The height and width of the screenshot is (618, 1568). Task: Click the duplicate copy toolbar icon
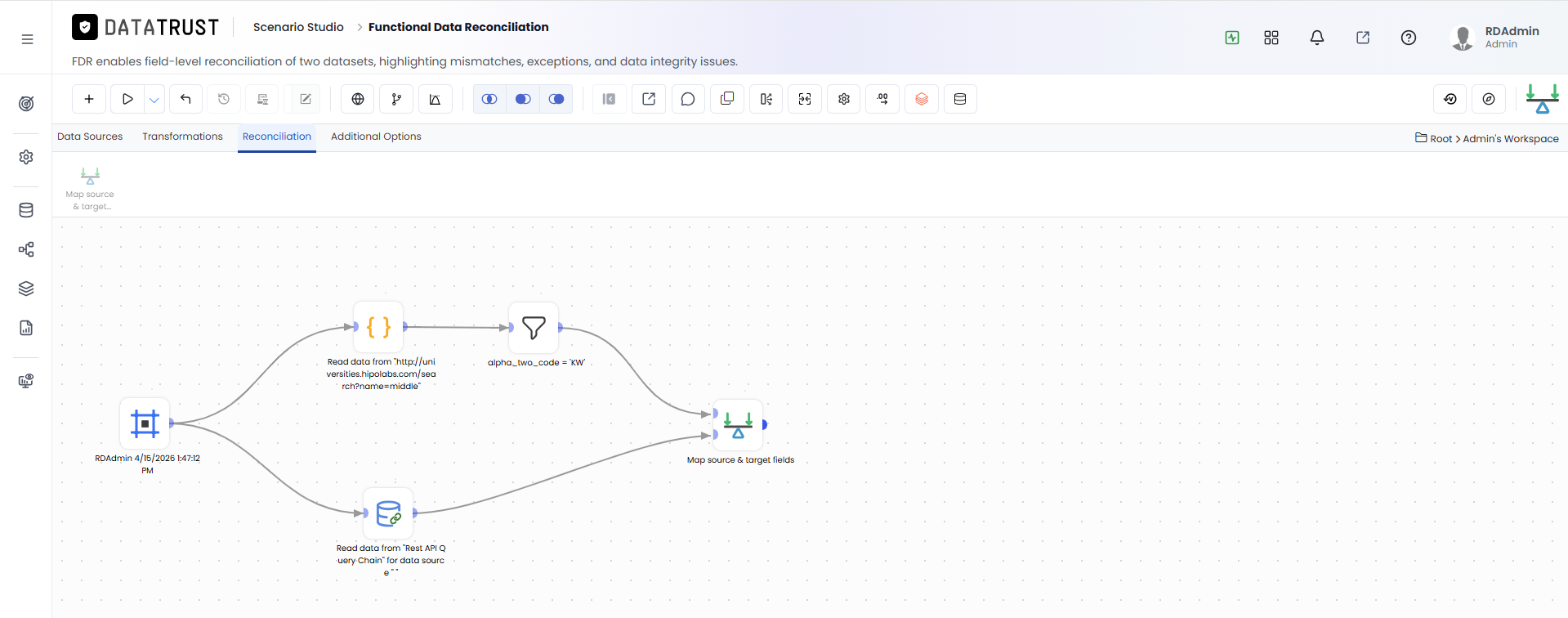[727, 99]
